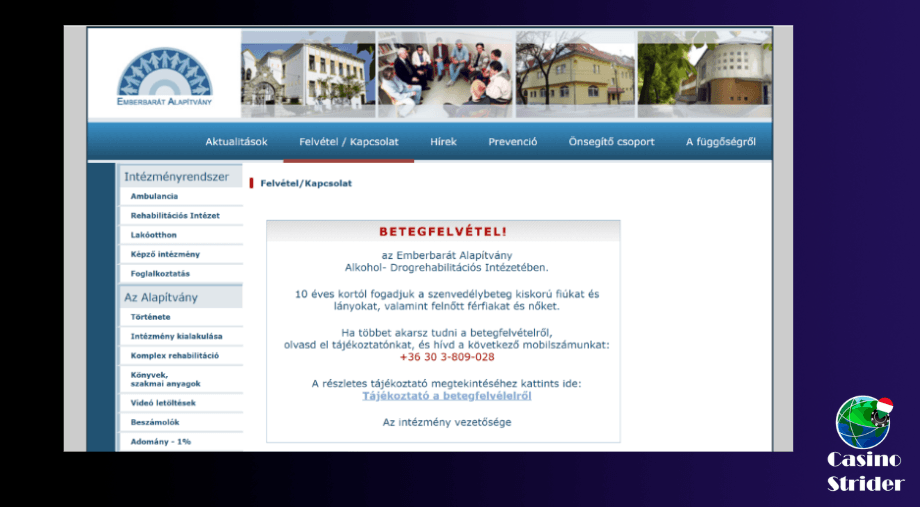Go to the Hírek menu item
The width and height of the screenshot is (920, 507).
point(443,142)
